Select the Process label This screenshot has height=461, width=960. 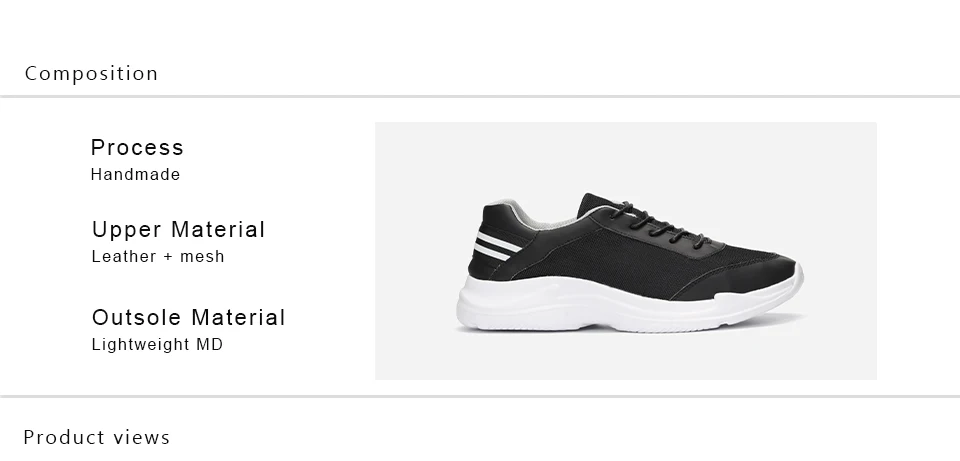point(137,148)
